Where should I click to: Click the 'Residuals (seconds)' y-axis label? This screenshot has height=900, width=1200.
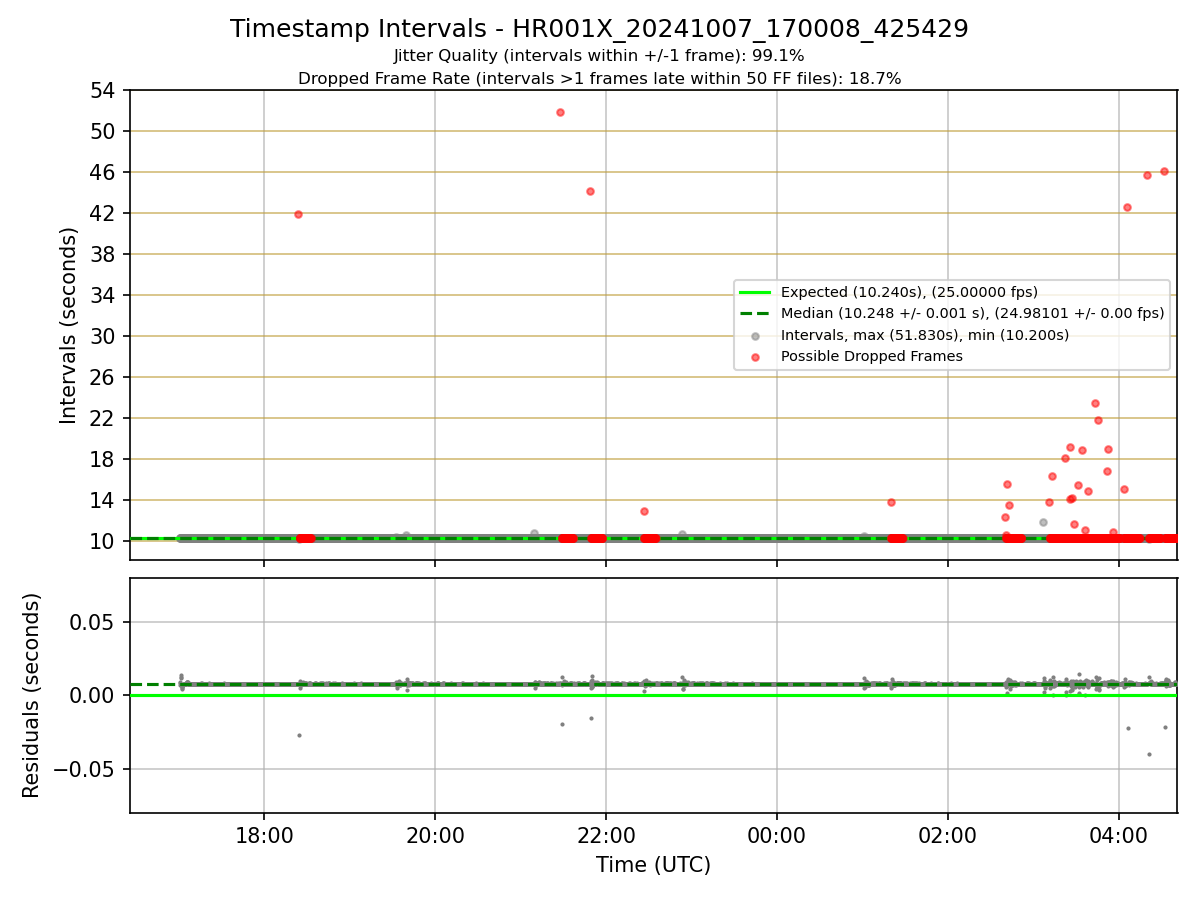pos(32,695)
